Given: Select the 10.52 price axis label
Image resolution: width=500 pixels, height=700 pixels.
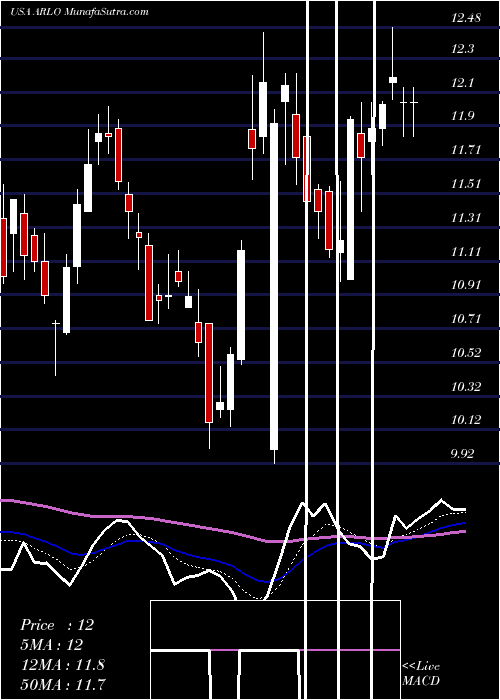Looking at the screenshot, I should (466, 353).
